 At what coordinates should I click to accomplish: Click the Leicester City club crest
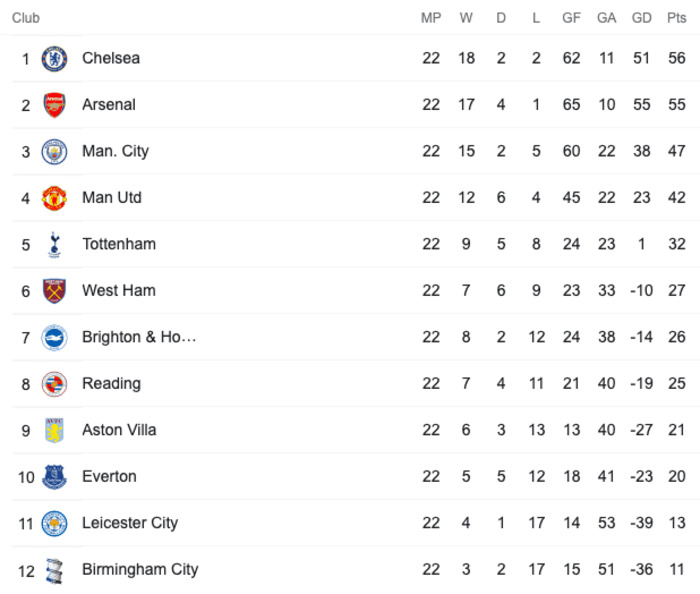(x=54, y=523)
